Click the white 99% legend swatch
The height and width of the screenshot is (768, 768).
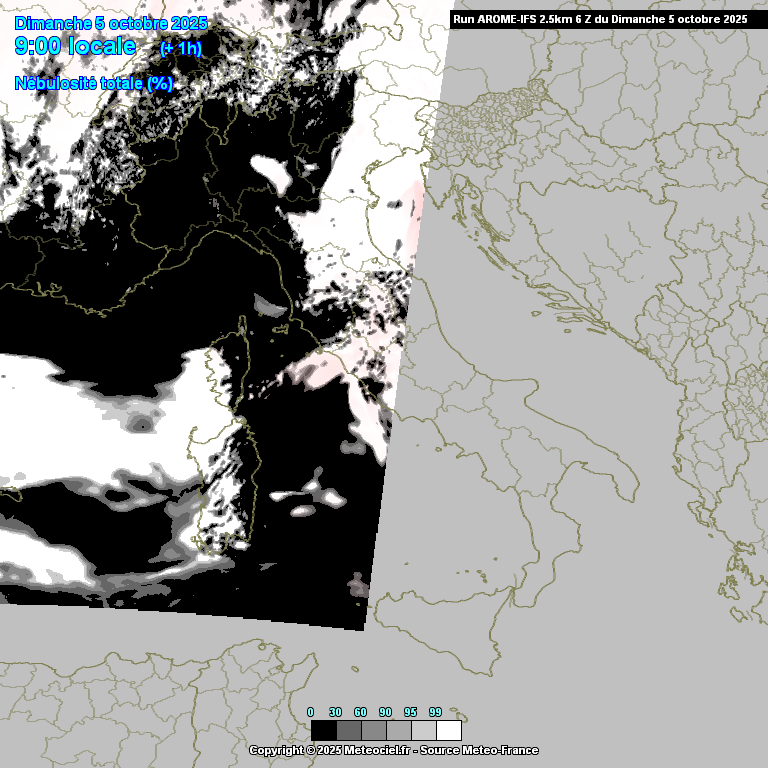pos(449,730)
